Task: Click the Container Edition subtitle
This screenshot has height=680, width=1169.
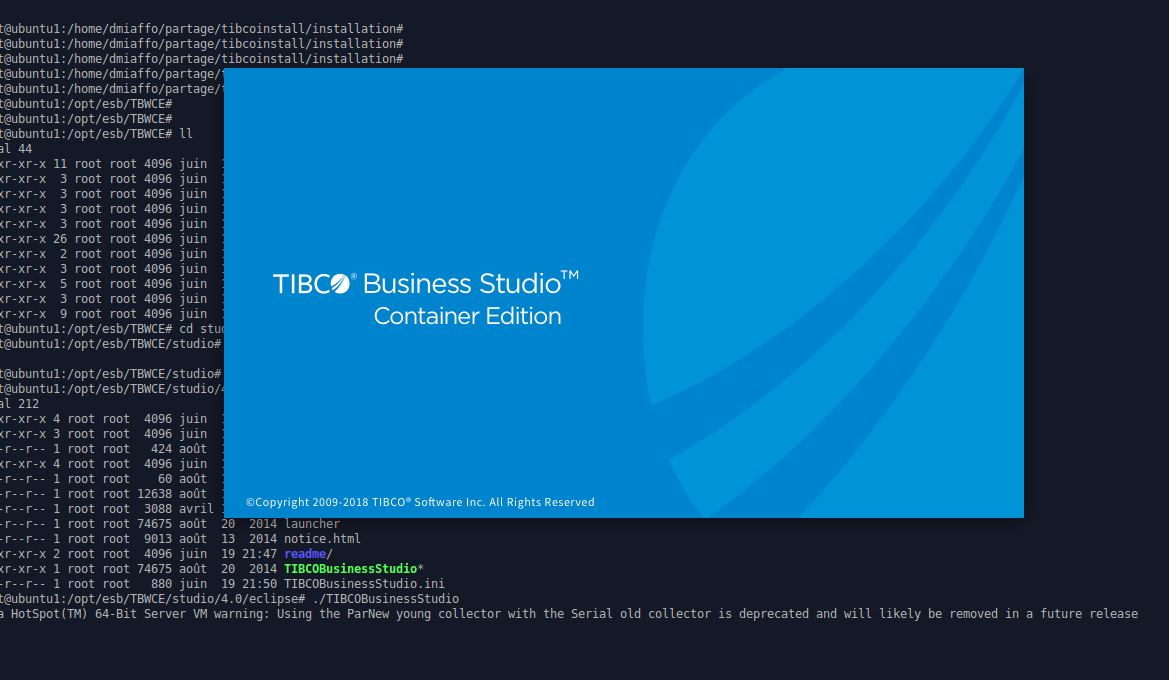Action: [466, 316]
